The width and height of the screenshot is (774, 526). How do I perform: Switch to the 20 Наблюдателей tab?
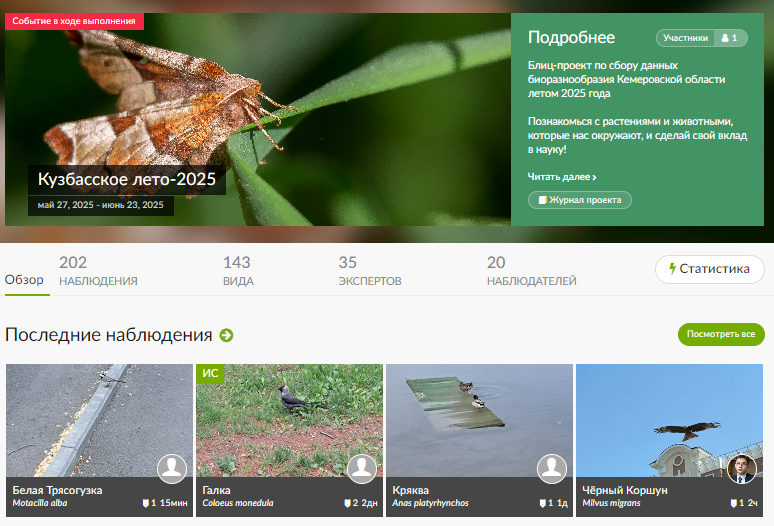[x=532, y=270]
